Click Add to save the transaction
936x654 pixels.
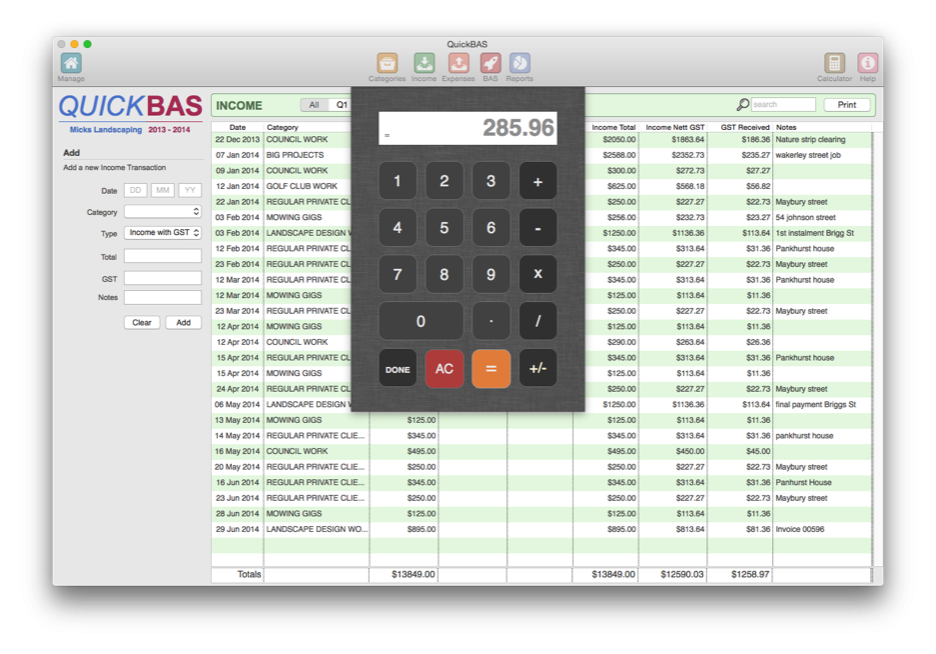183,322
